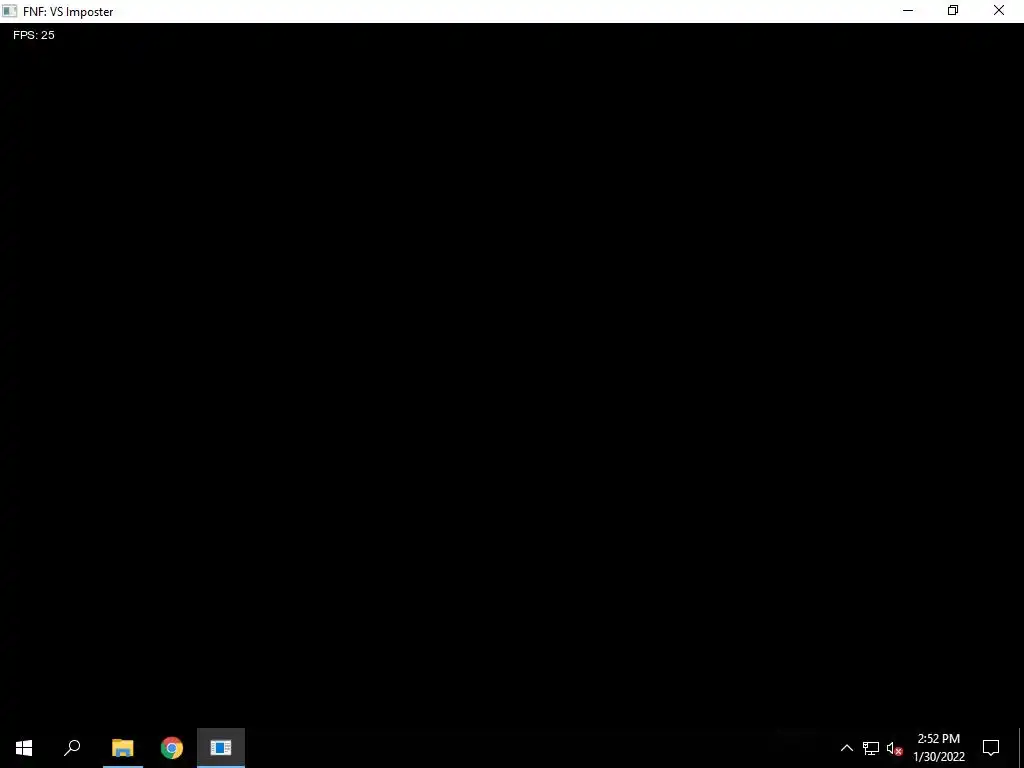Minimize the FNF: VS Imposter window

[908, 11]
